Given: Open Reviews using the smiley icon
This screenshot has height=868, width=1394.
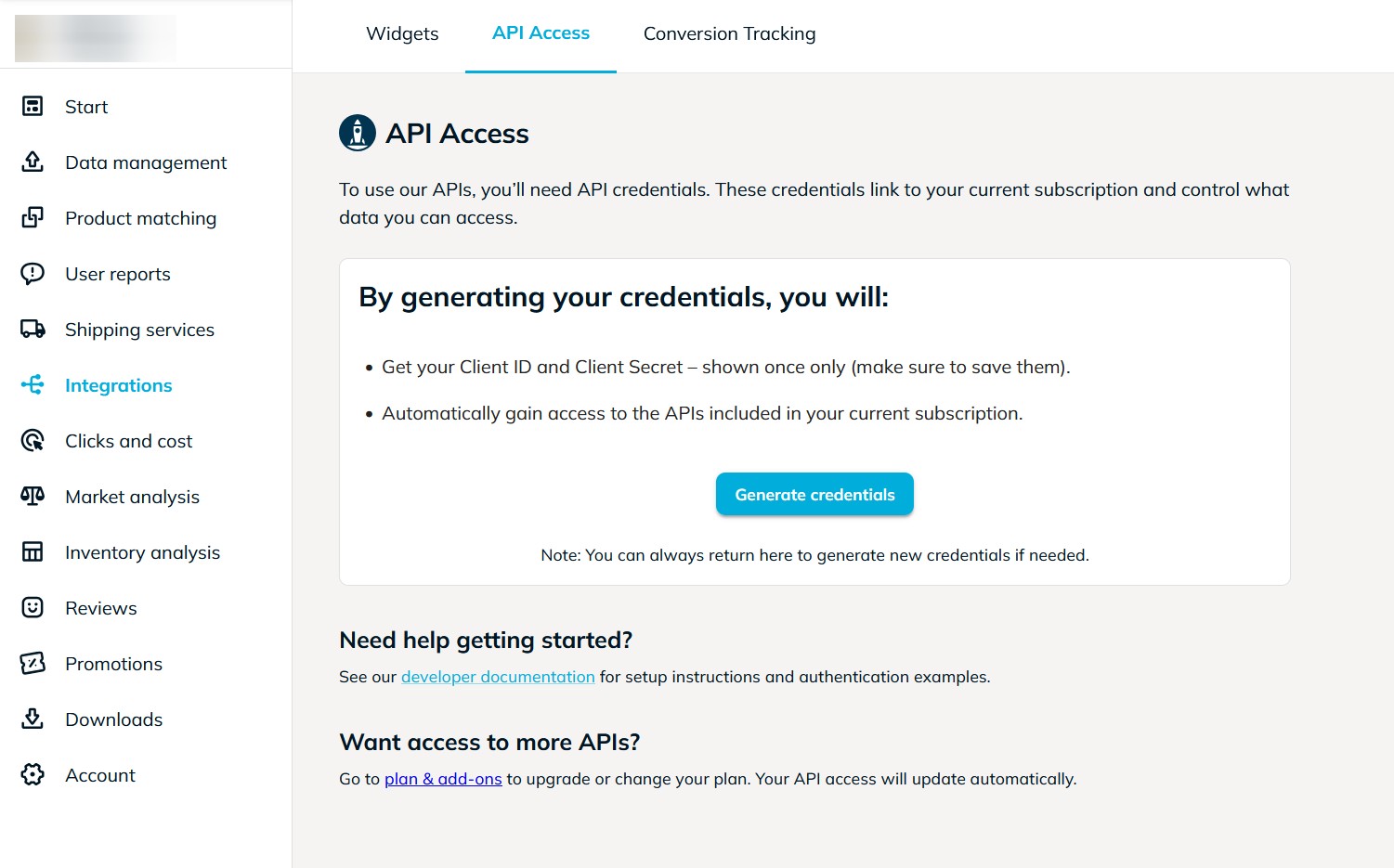Looking at the screenshot, I should coord(33,607).
